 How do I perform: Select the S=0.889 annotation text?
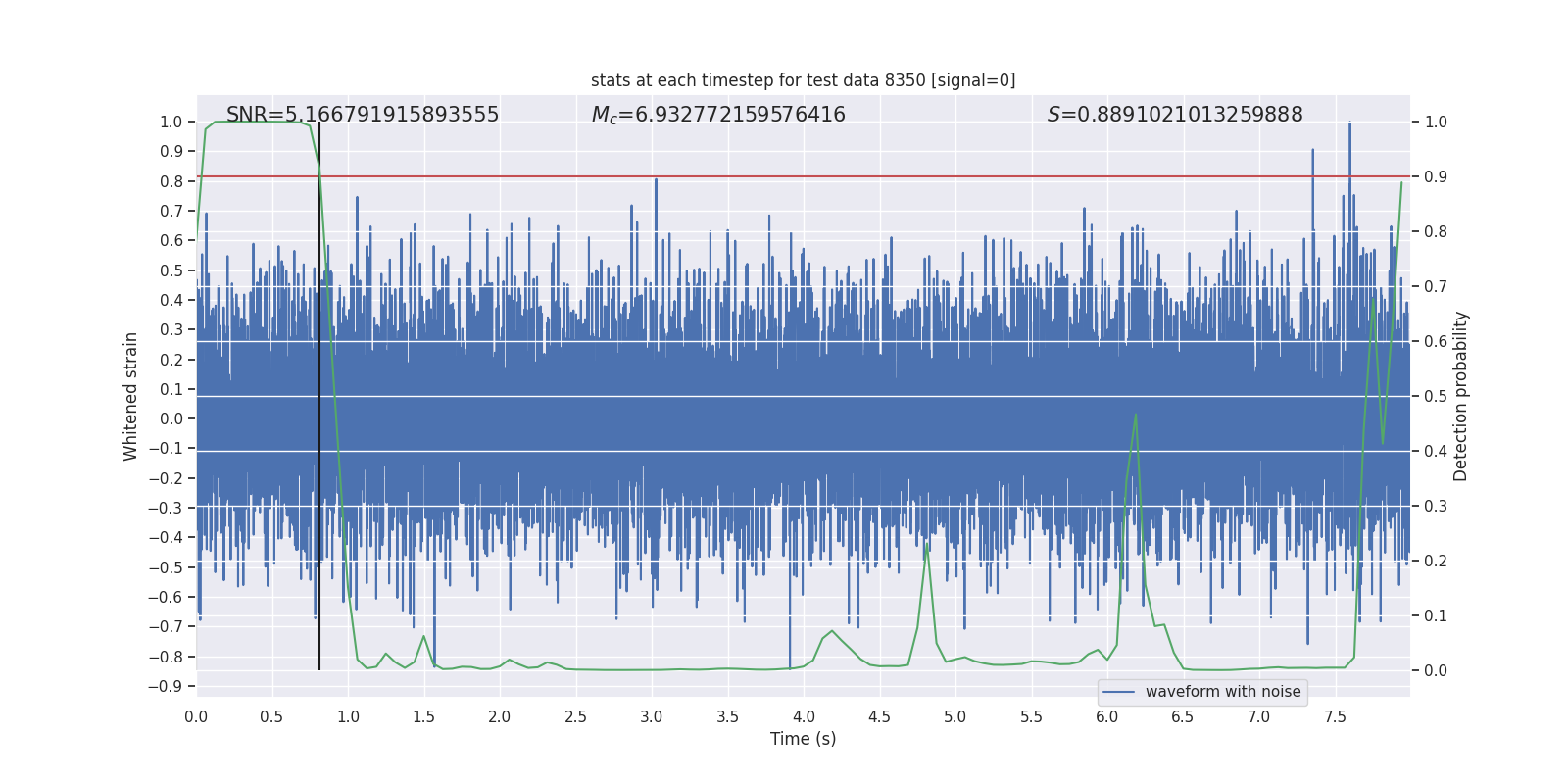tap(1174, 115)
